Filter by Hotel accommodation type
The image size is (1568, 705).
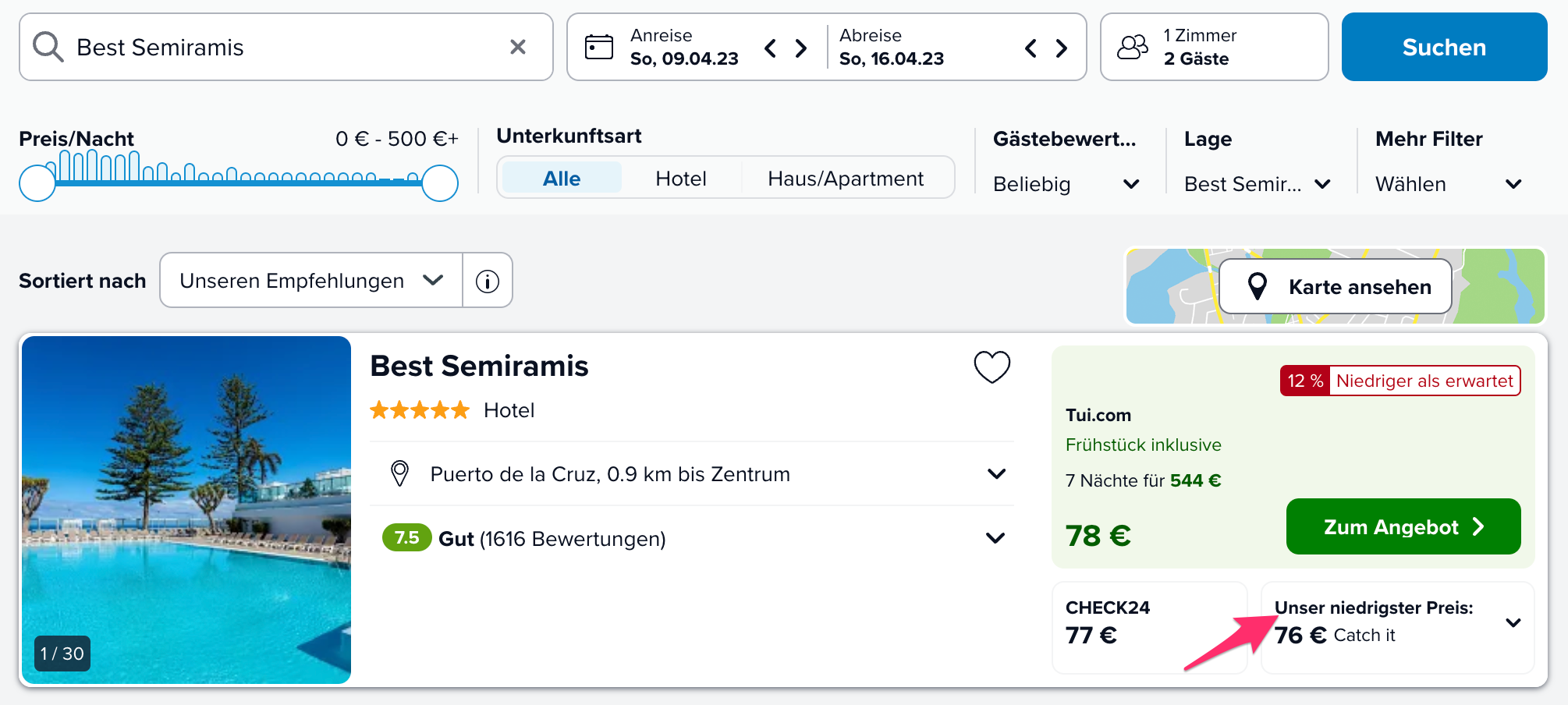tap(681, 179)
